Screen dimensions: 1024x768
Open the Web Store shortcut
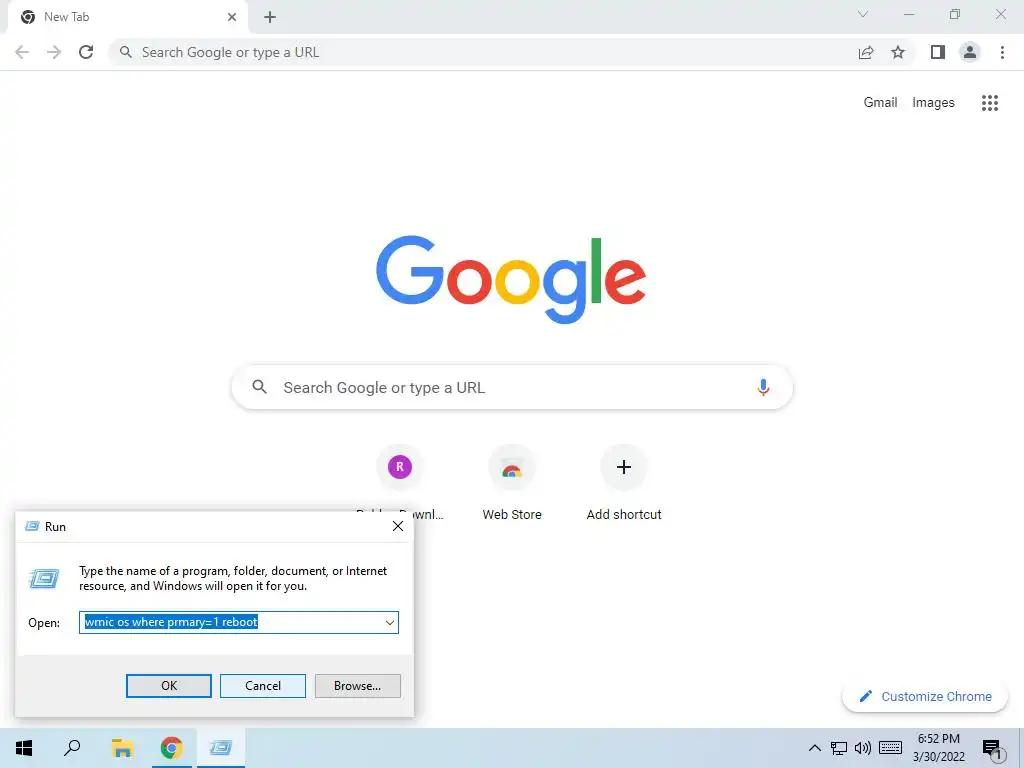[512, 483]
